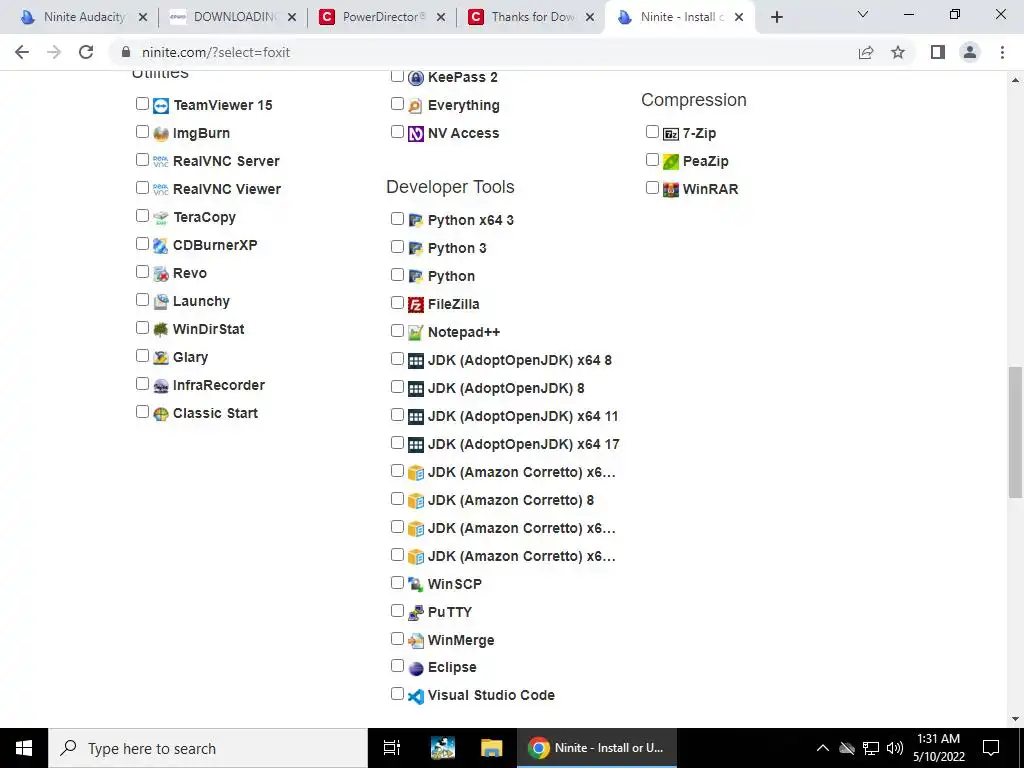This screenshot has width=1024, height=768.
Task: Click the Chrome profile avatar icon
Action: click(x=970, y=52)
